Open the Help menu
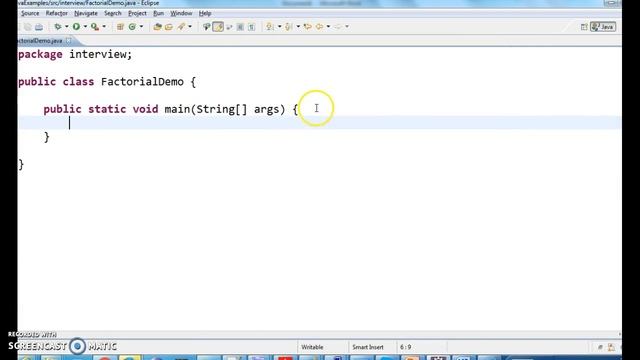Image resolution: width=640 pixels, height=360 pixels. (205, 13)
